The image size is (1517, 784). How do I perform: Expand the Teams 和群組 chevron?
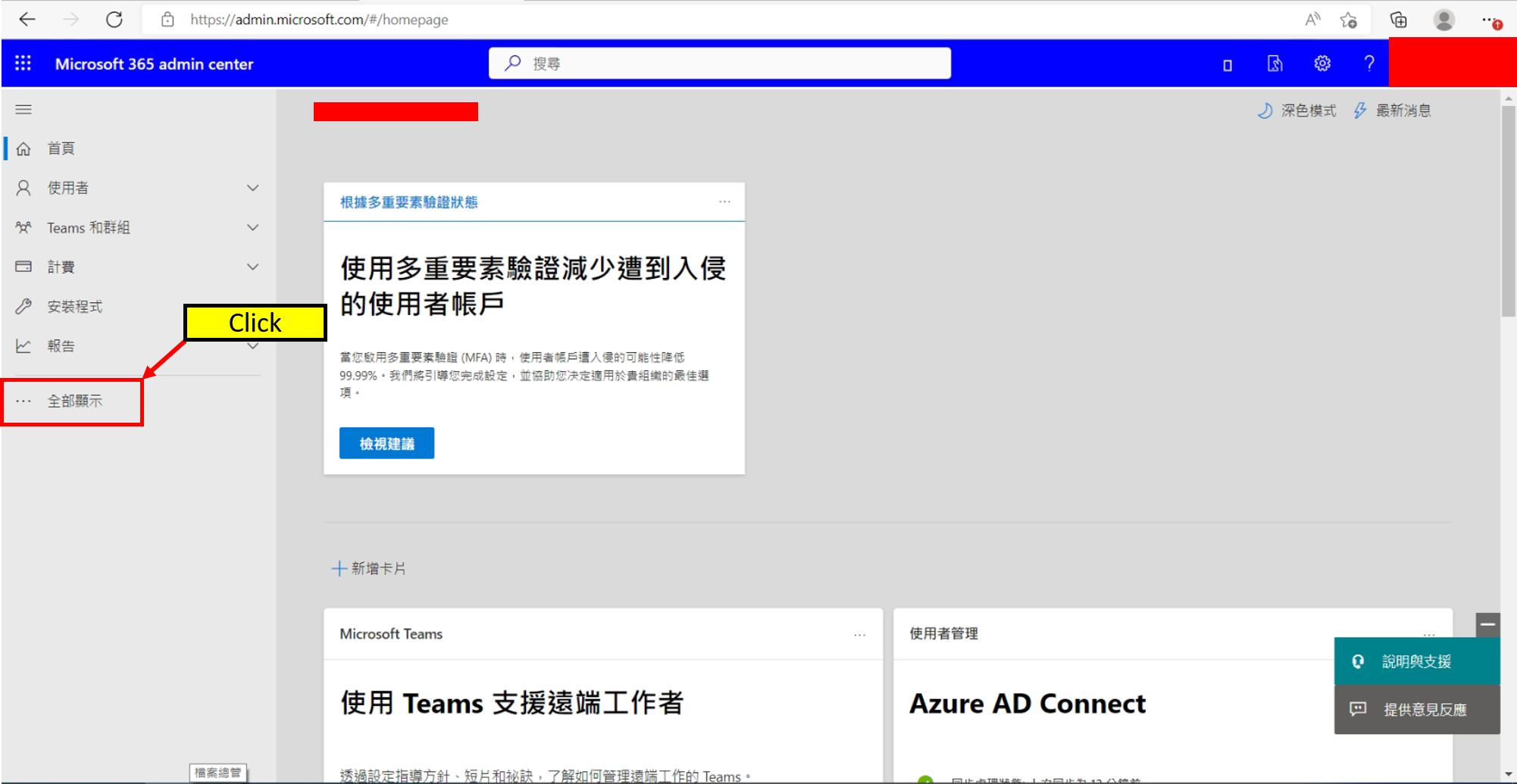[x=253, y=227]
